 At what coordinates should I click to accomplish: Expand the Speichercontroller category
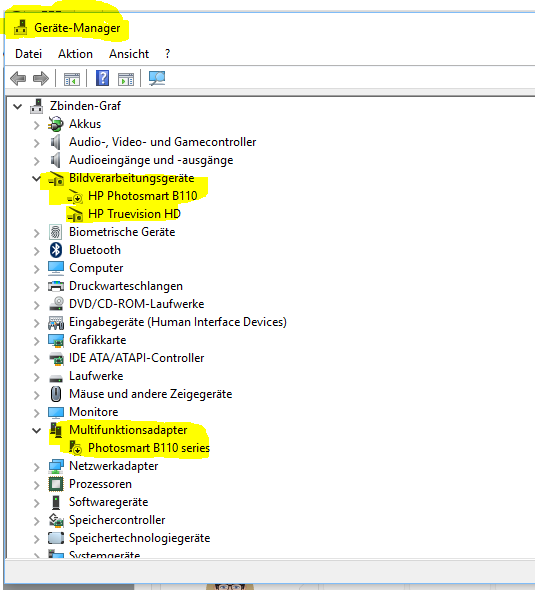tap(36, 521)
